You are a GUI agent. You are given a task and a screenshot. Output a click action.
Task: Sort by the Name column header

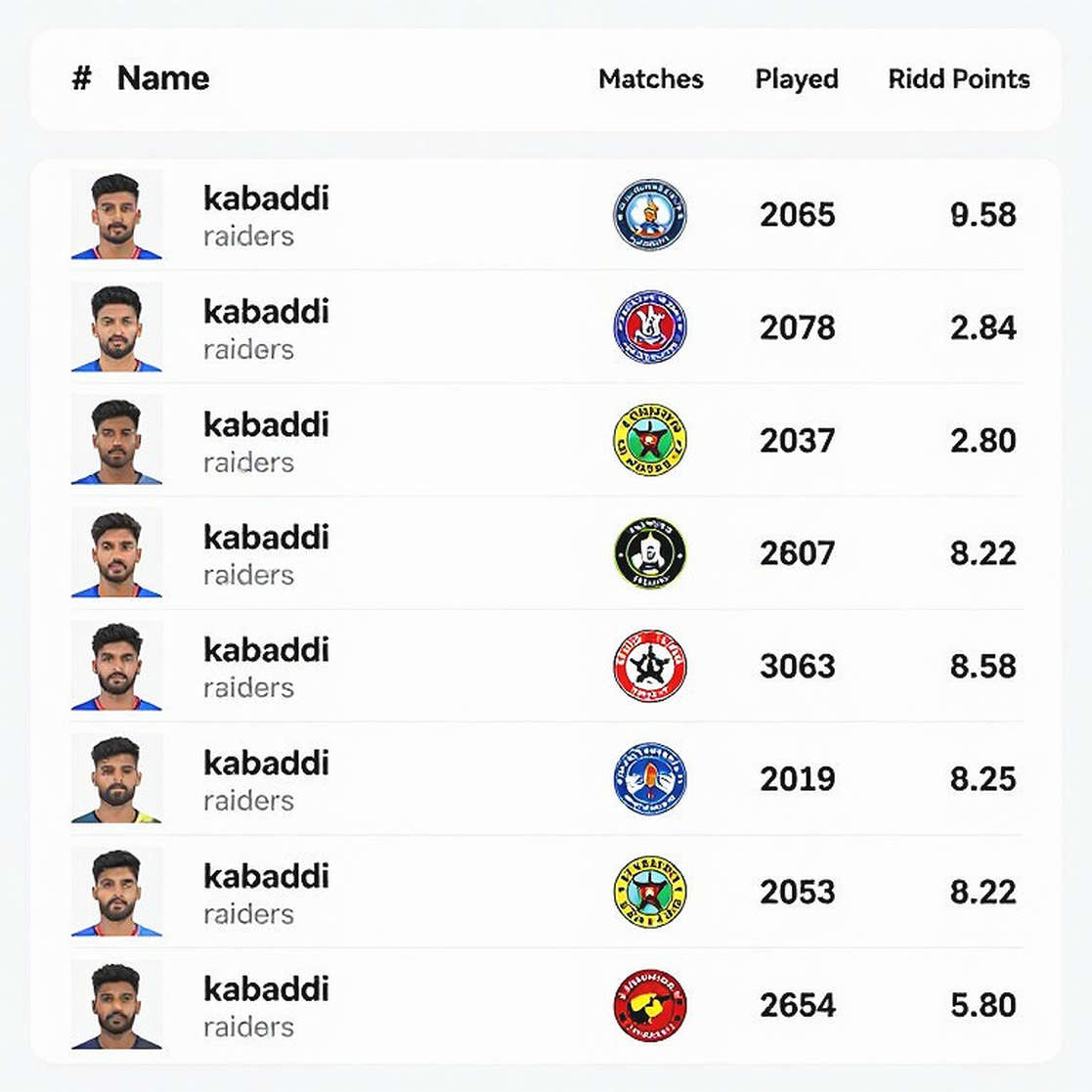tap(163, 78)
